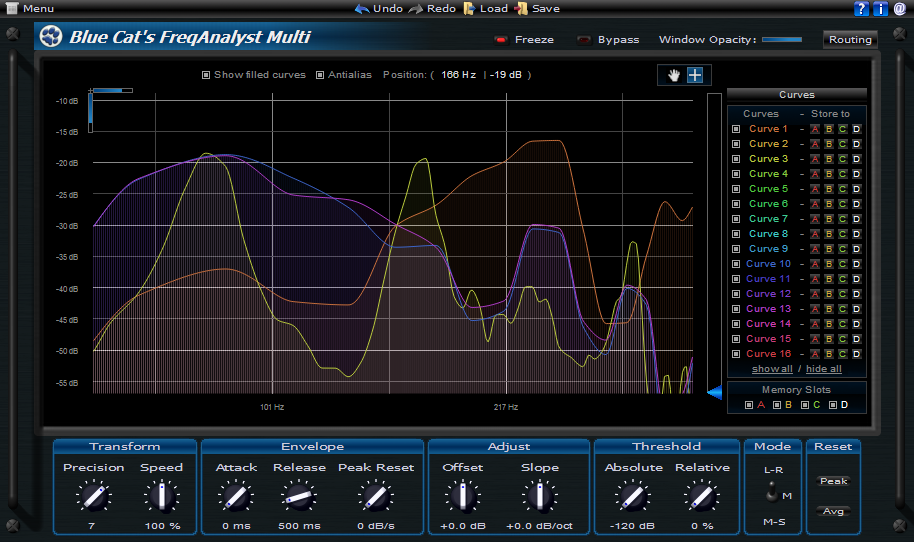Click the help question mark icon

click(x=861, y=9)
